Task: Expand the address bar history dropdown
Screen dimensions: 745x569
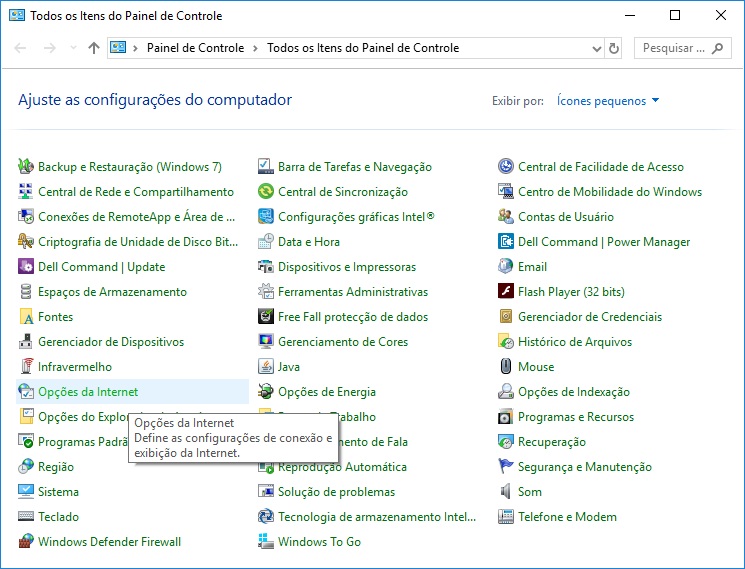Action: click(597, 48)
